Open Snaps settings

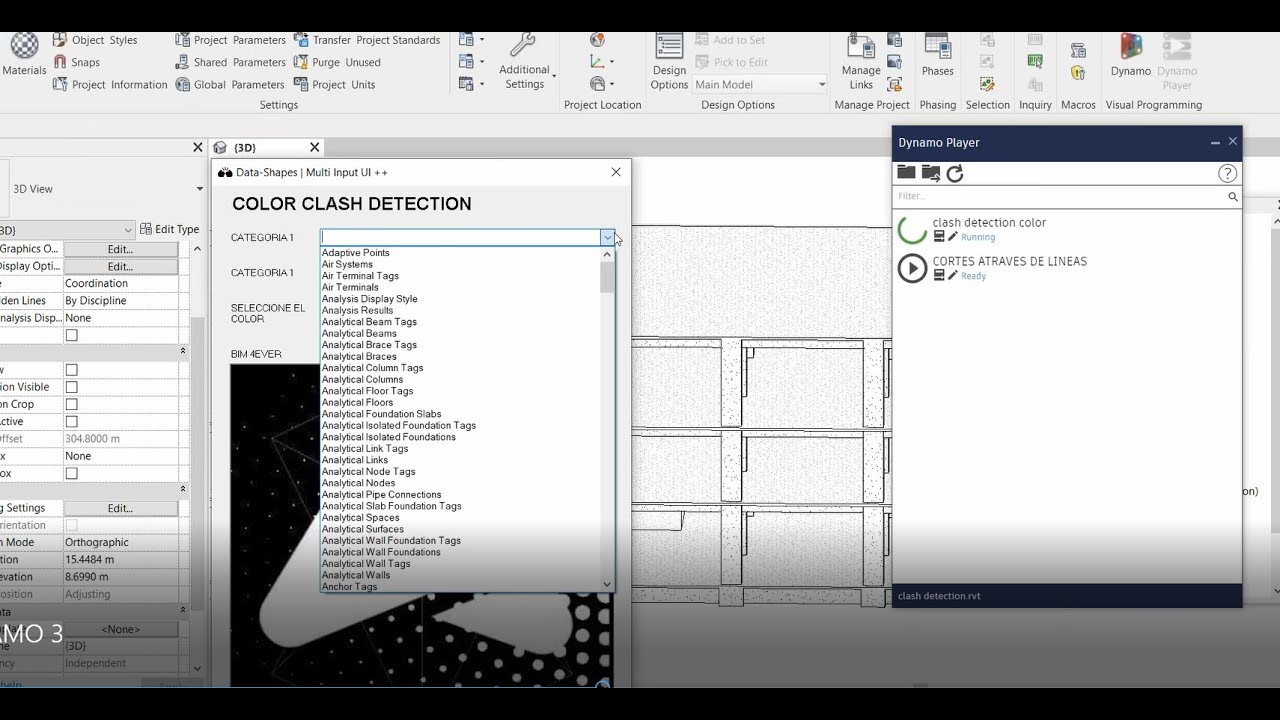pos(76,62)
